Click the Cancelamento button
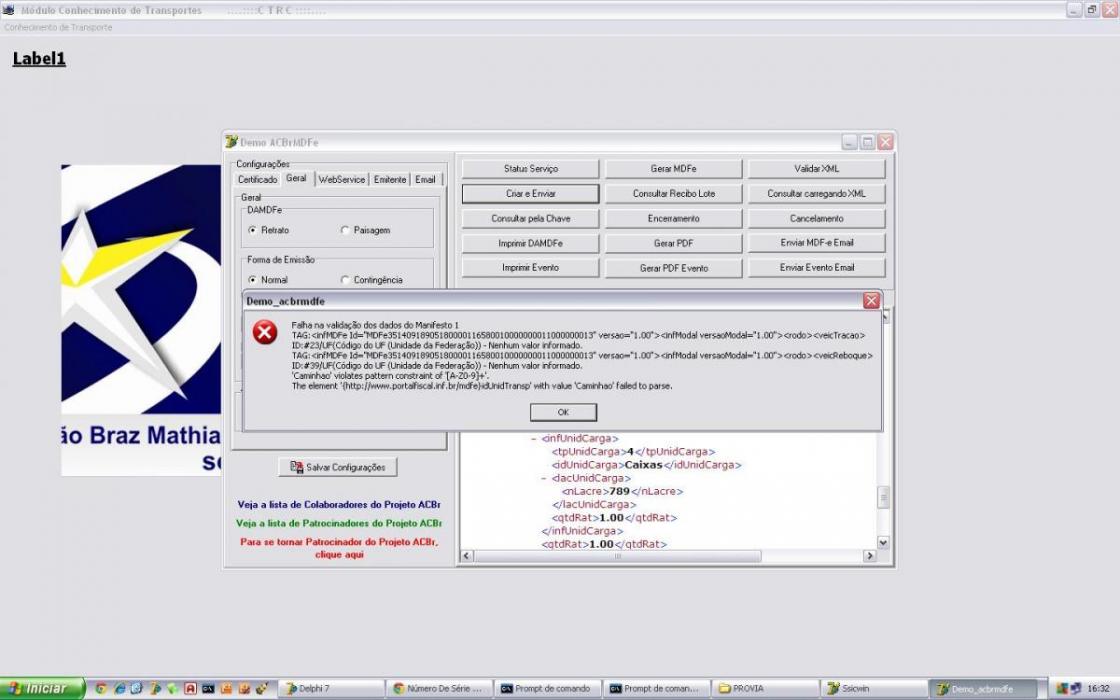Screen dimensions: 1120x700 tap(816, 219)
